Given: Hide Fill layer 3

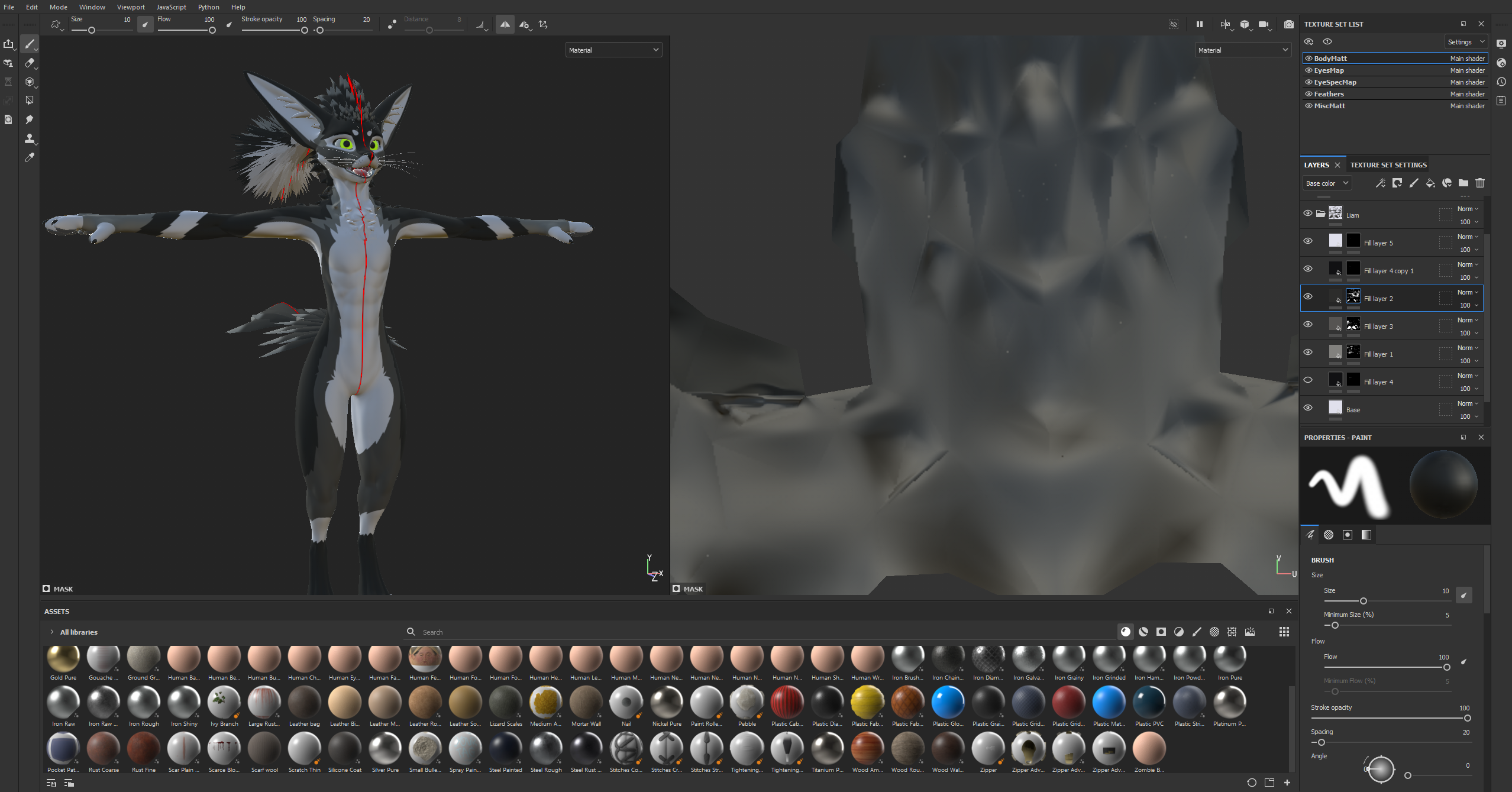Looking at the screenshot, I should tap(1308, 324).
